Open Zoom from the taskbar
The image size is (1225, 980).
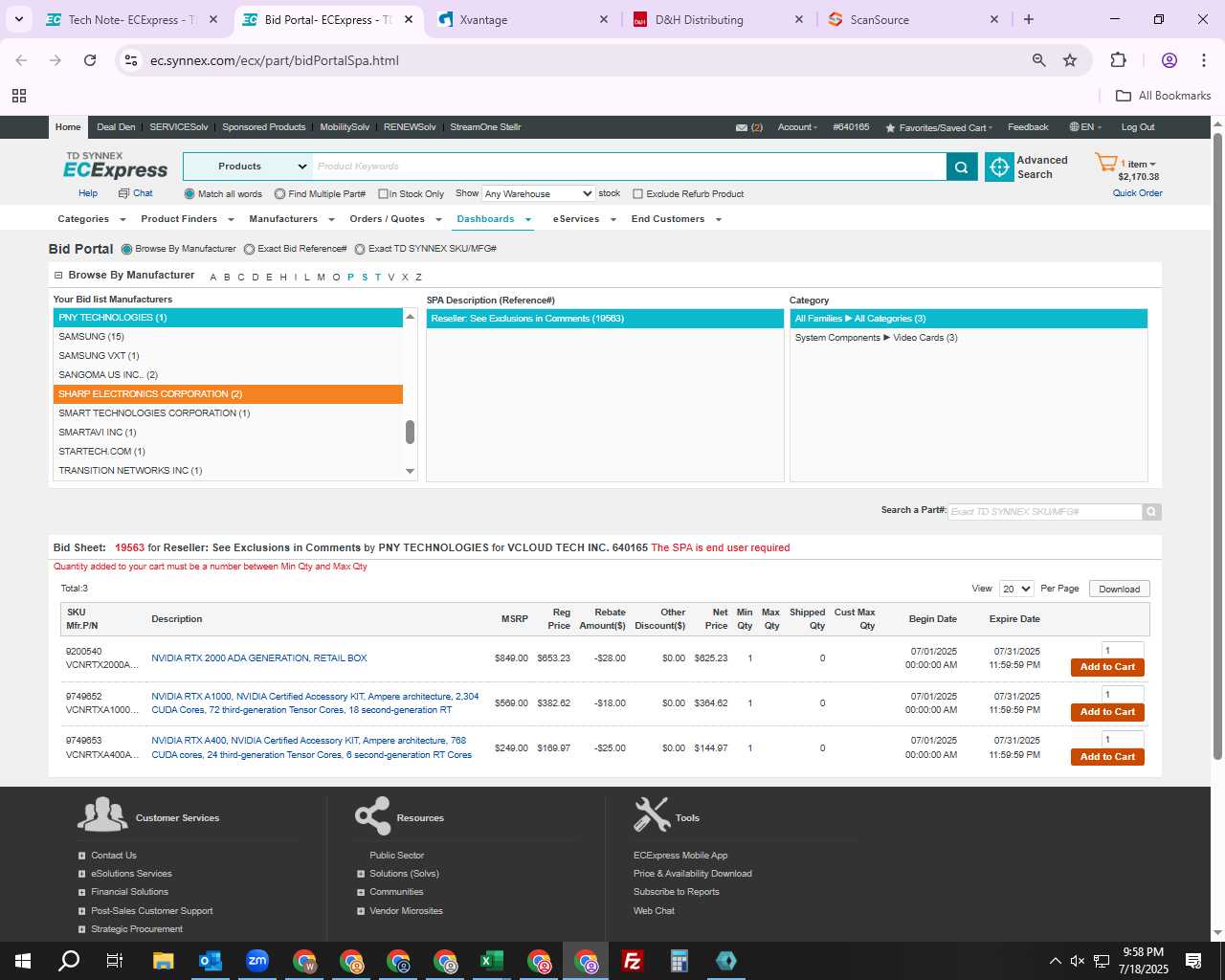pos(256,961)
